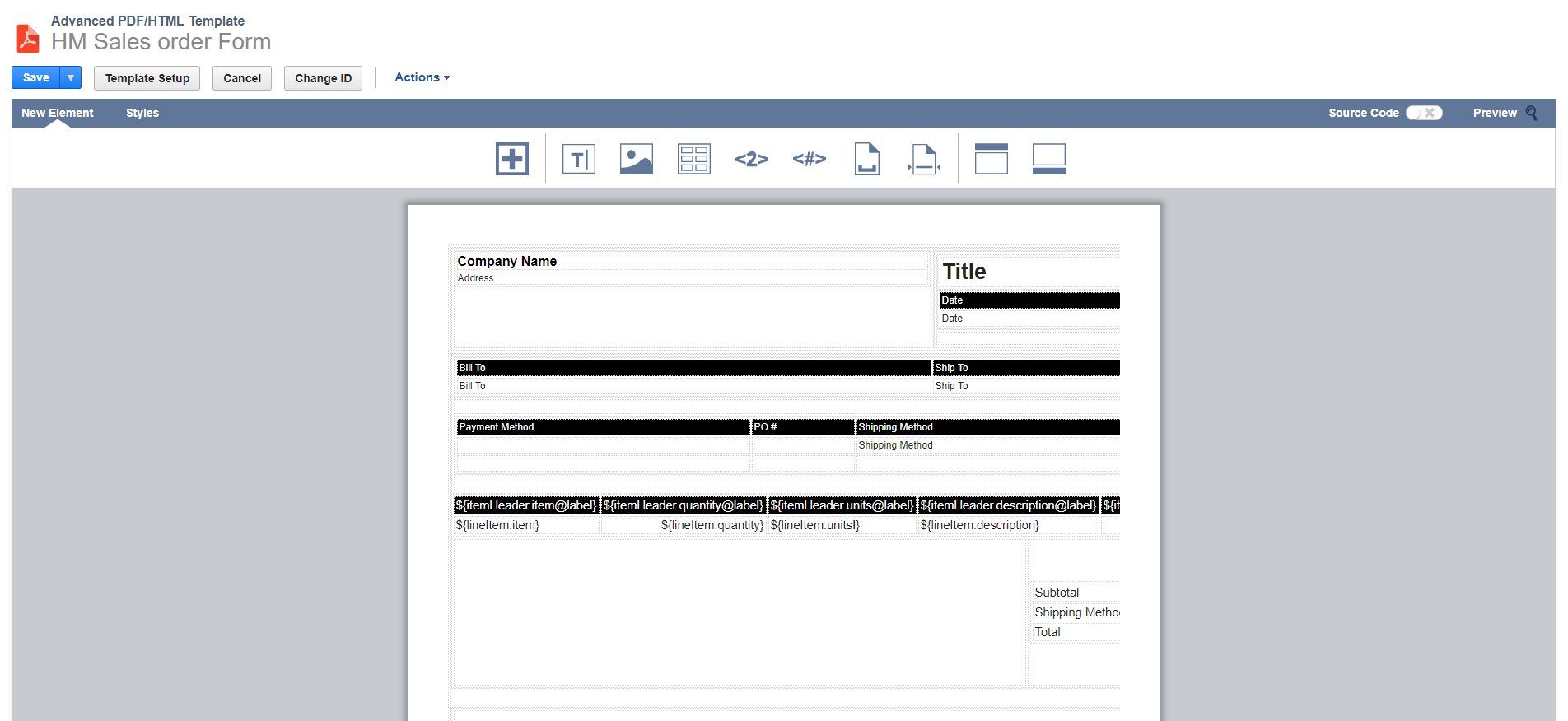Insert an image element
The width and height of the screenshot is (1568, 721).
click(637, 159)
